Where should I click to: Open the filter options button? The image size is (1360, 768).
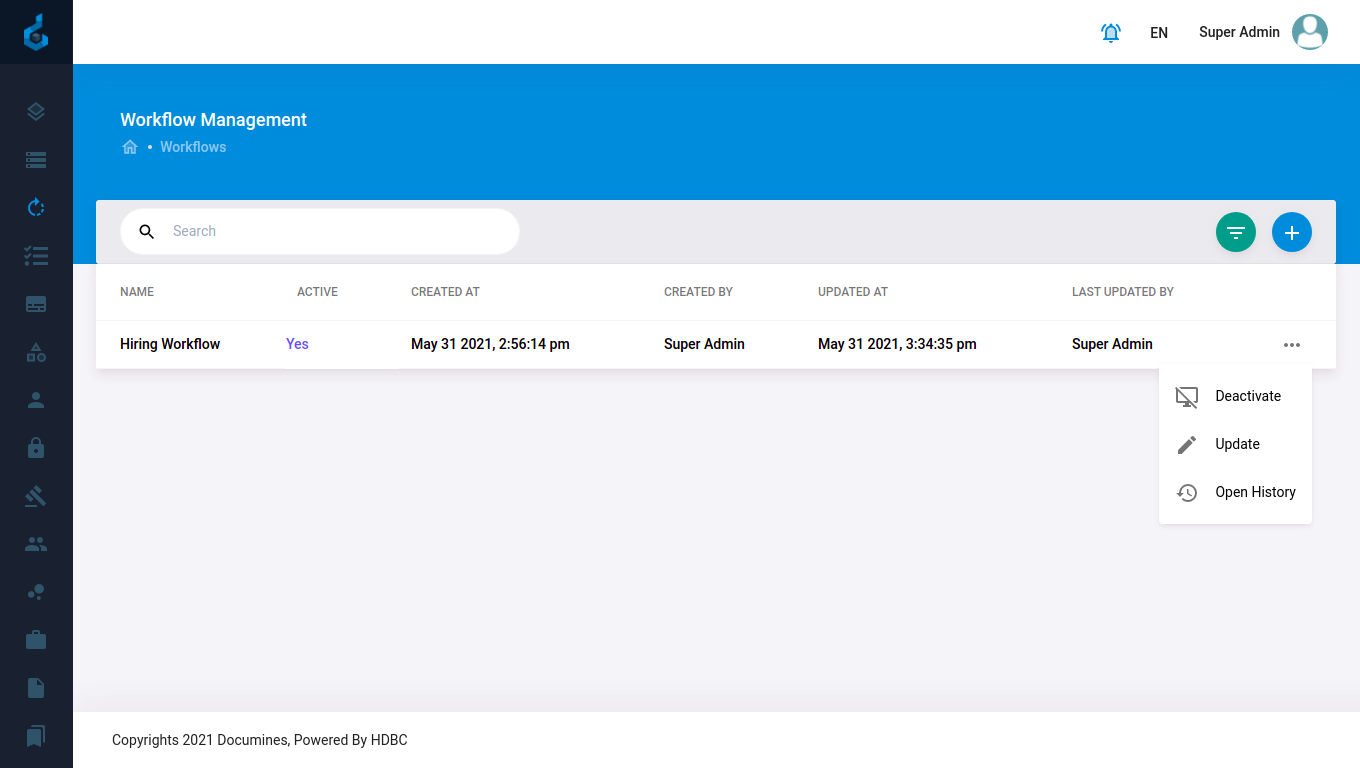pos(1236,232)
